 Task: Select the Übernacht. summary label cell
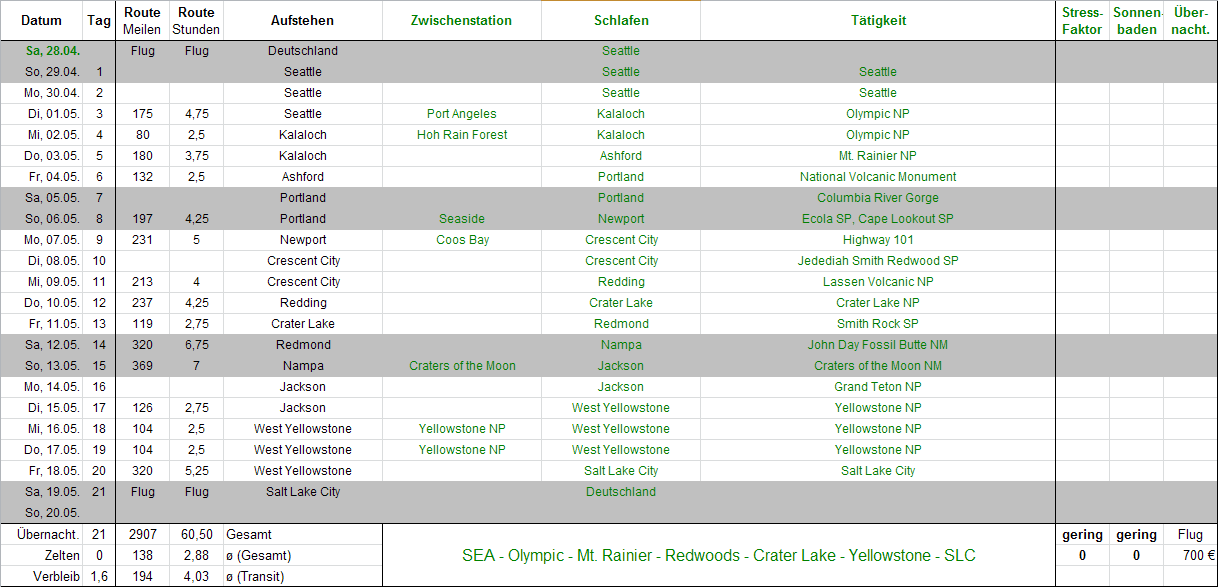tap(42, 535)
